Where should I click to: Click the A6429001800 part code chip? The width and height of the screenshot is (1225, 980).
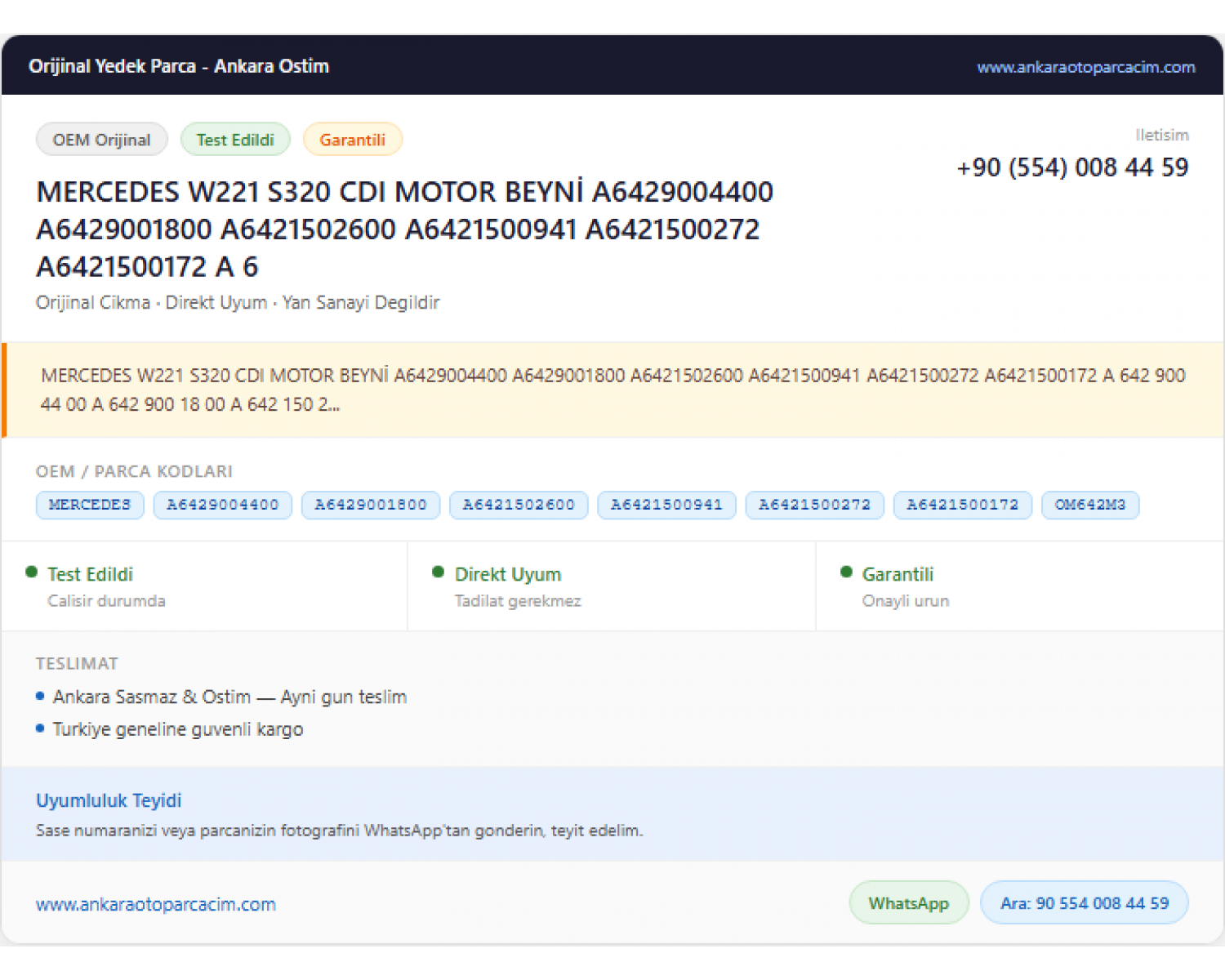point(371,505)
